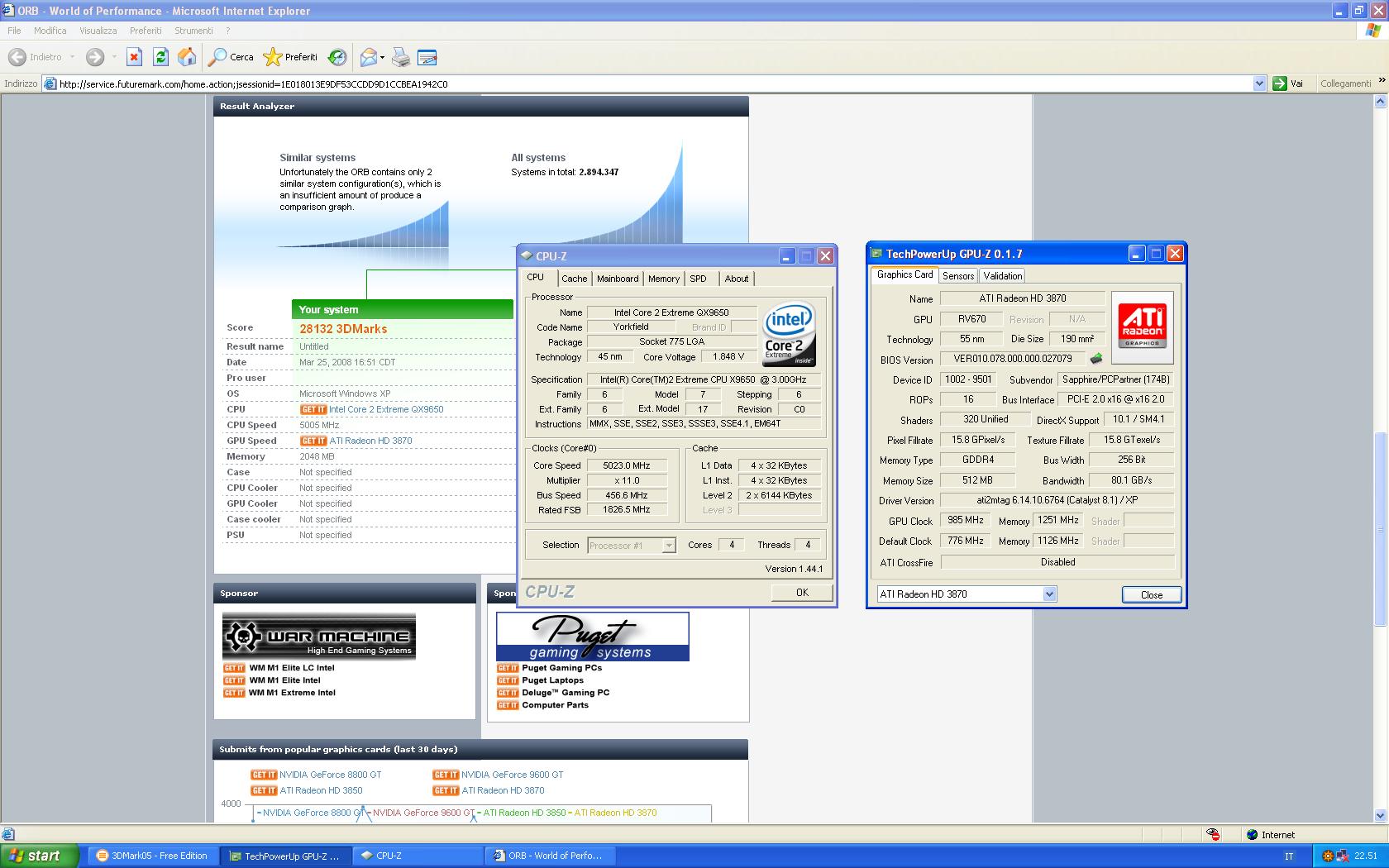
Task: Open WM M1 Extreme Intel link
Action: coord(292,693)
